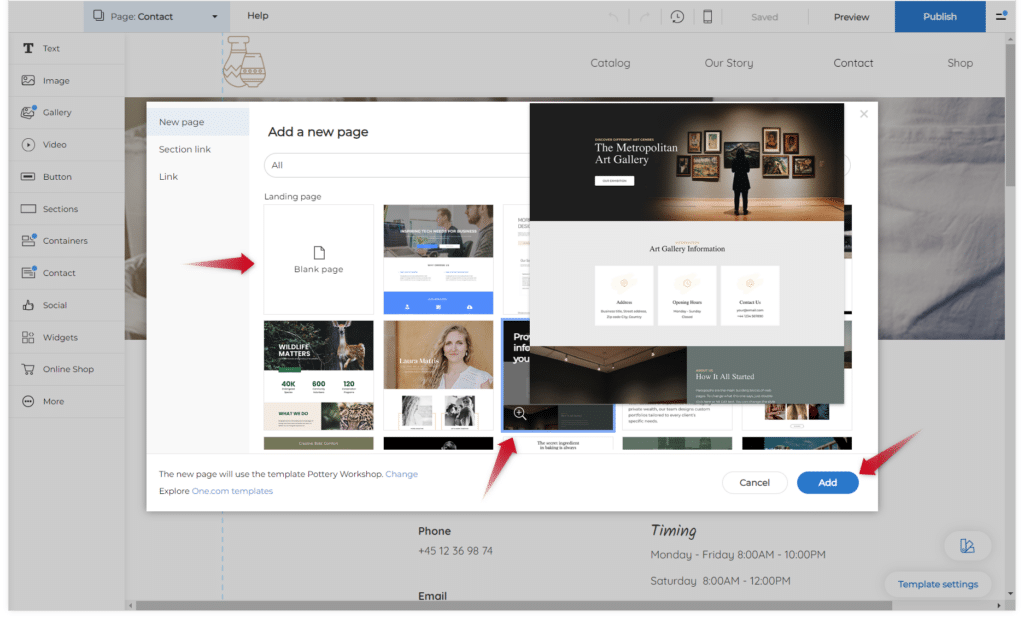
Task: Click the magnifier zoom icon on template
Action: [x=520, y=413]
